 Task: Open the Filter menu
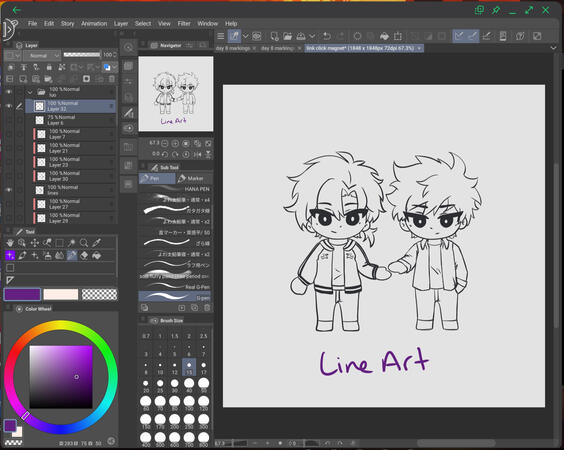184,23
